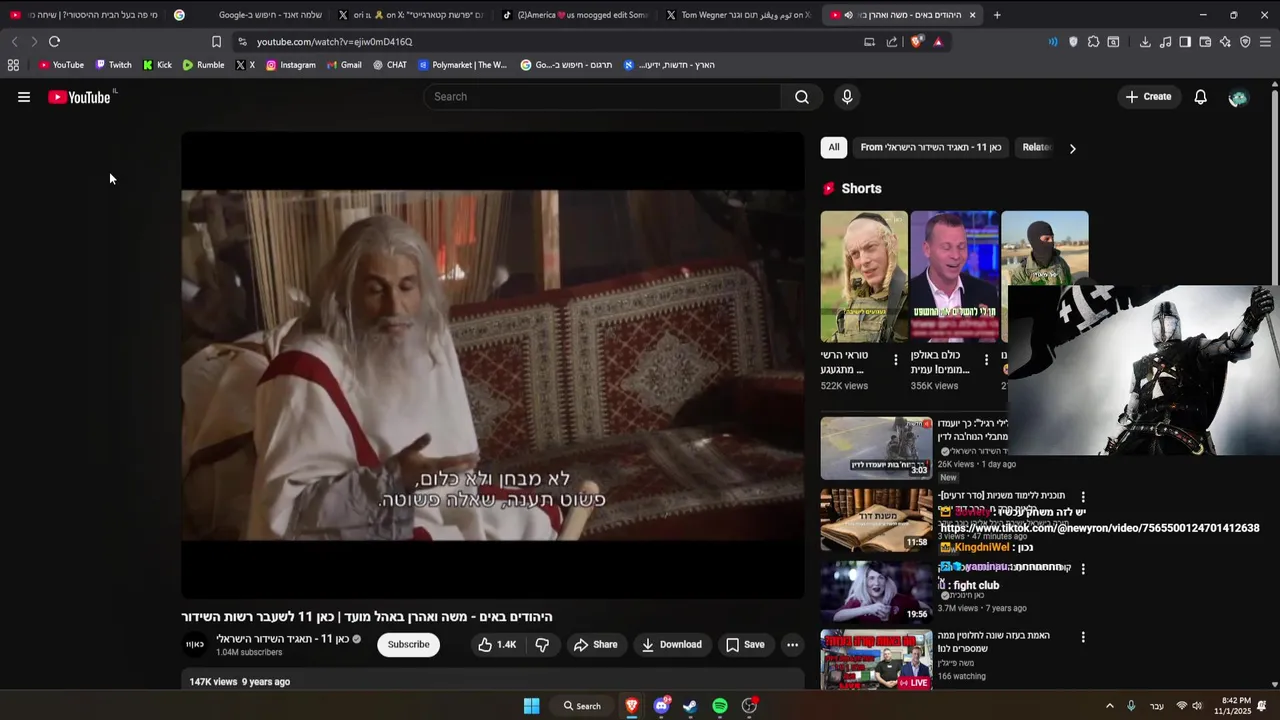Save the video to a playlist
Viewport: 1280px width, 720px height.
pyautogui.click(x=745, y=645)
